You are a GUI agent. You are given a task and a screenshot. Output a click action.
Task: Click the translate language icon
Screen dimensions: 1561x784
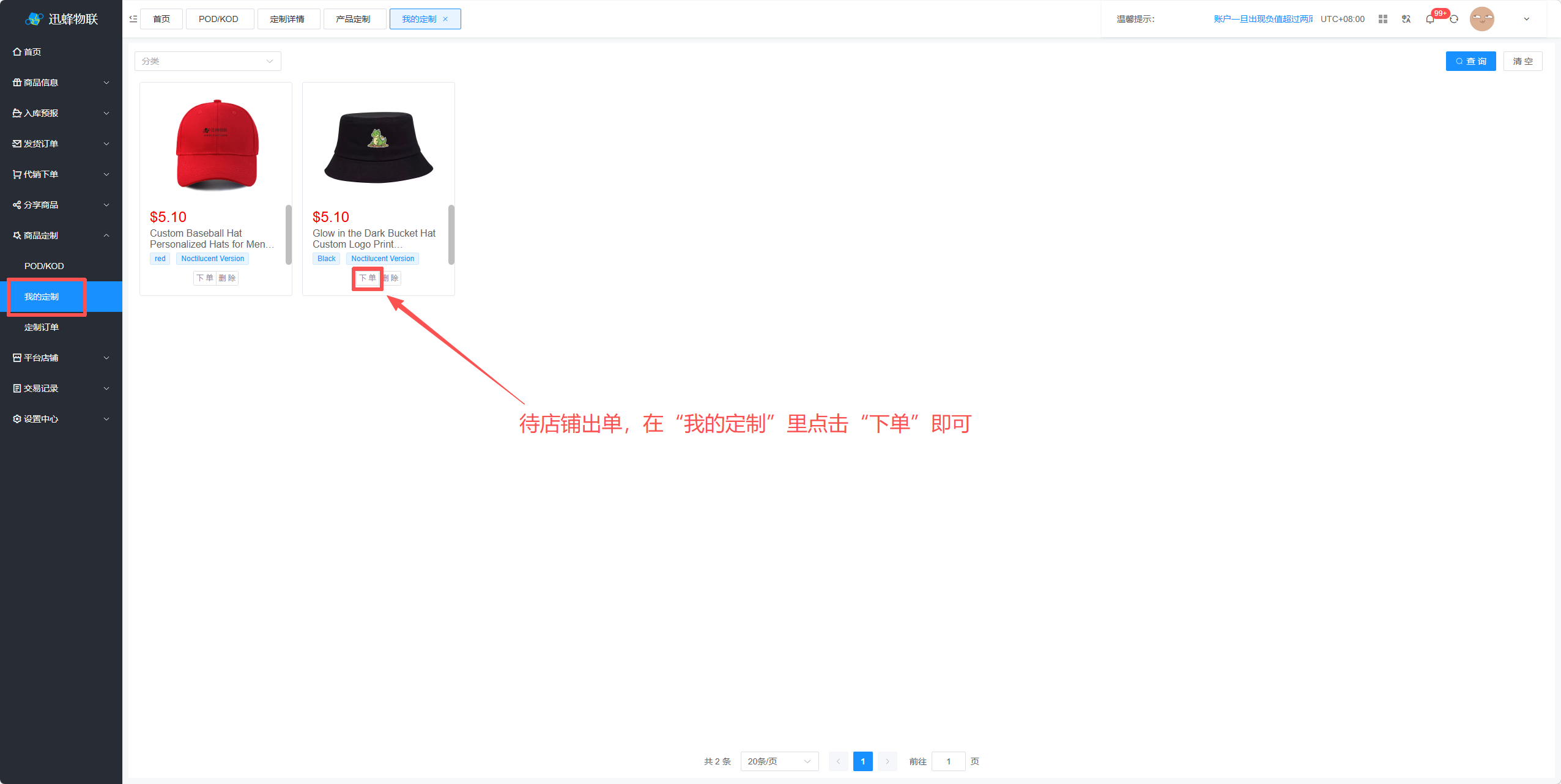click(x=1406, y=19)
